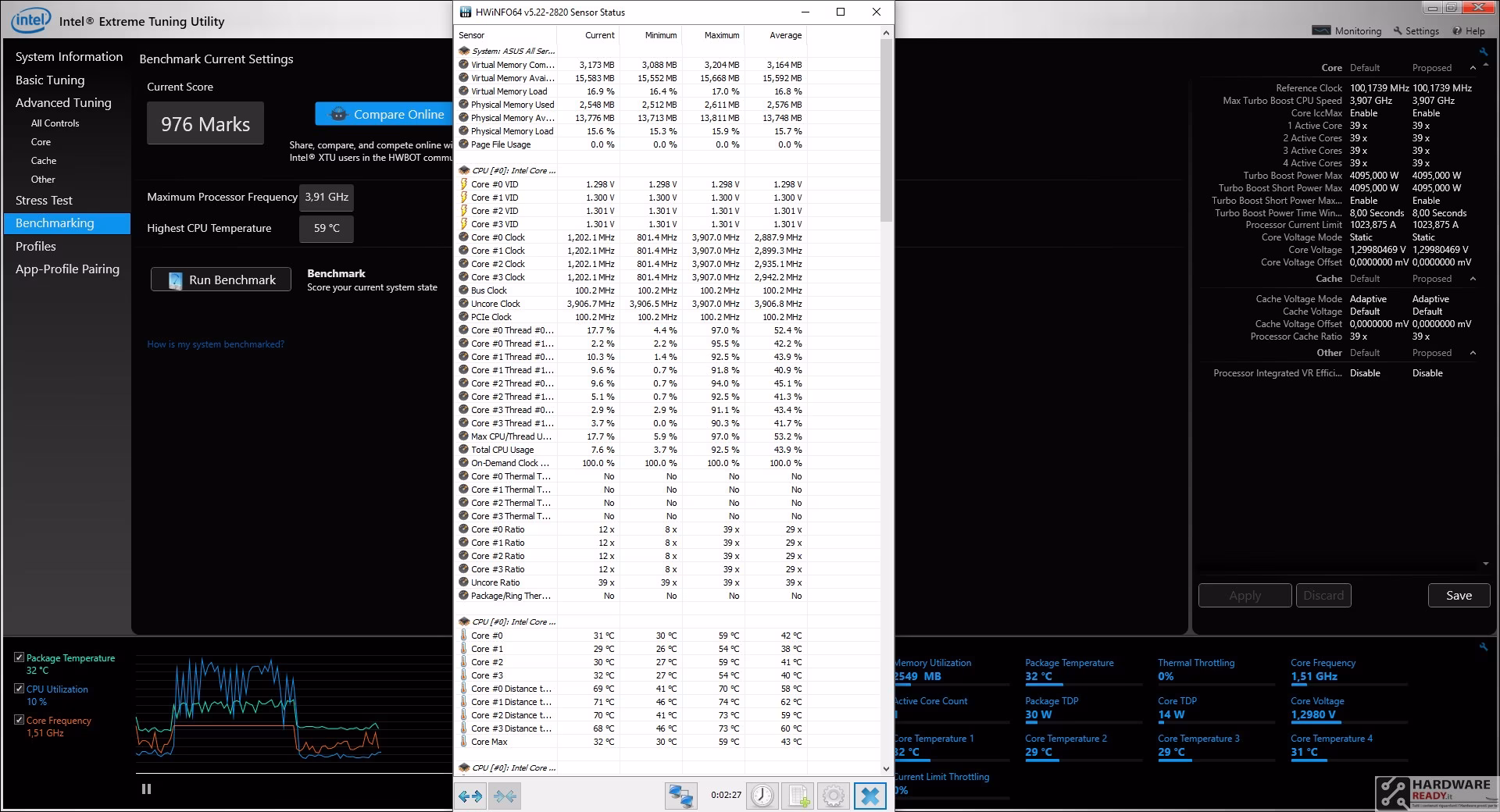Click the icon beside Total CPU Usage row

[x=464, y=450]
